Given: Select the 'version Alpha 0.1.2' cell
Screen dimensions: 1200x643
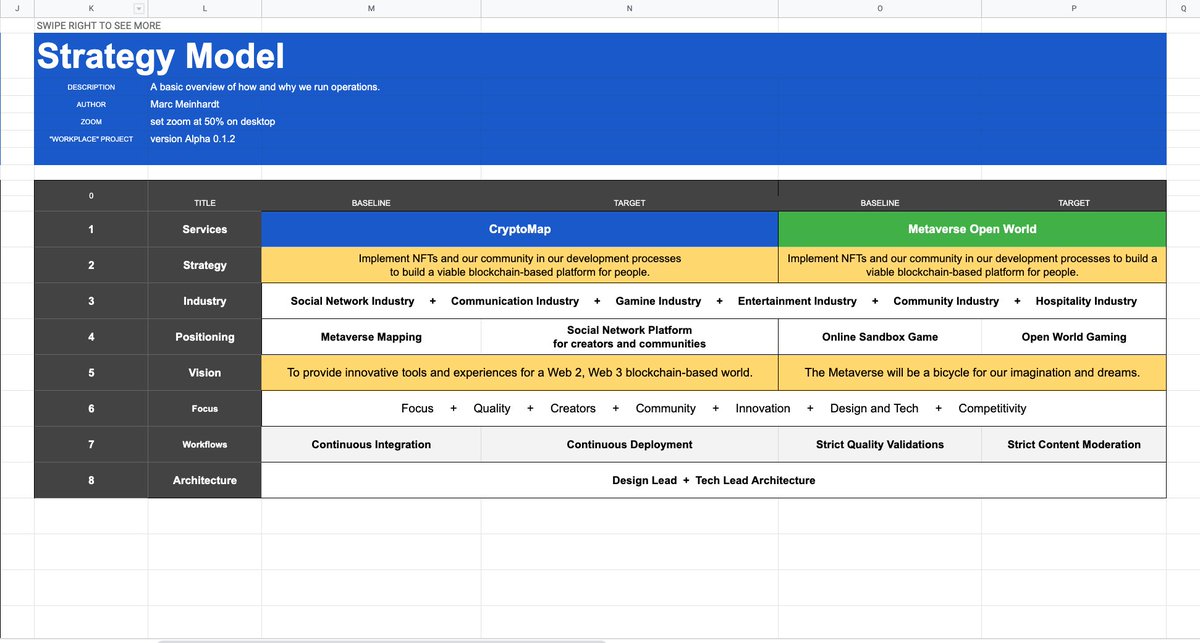Looking at the screenshot, I should tap(193, 138).
